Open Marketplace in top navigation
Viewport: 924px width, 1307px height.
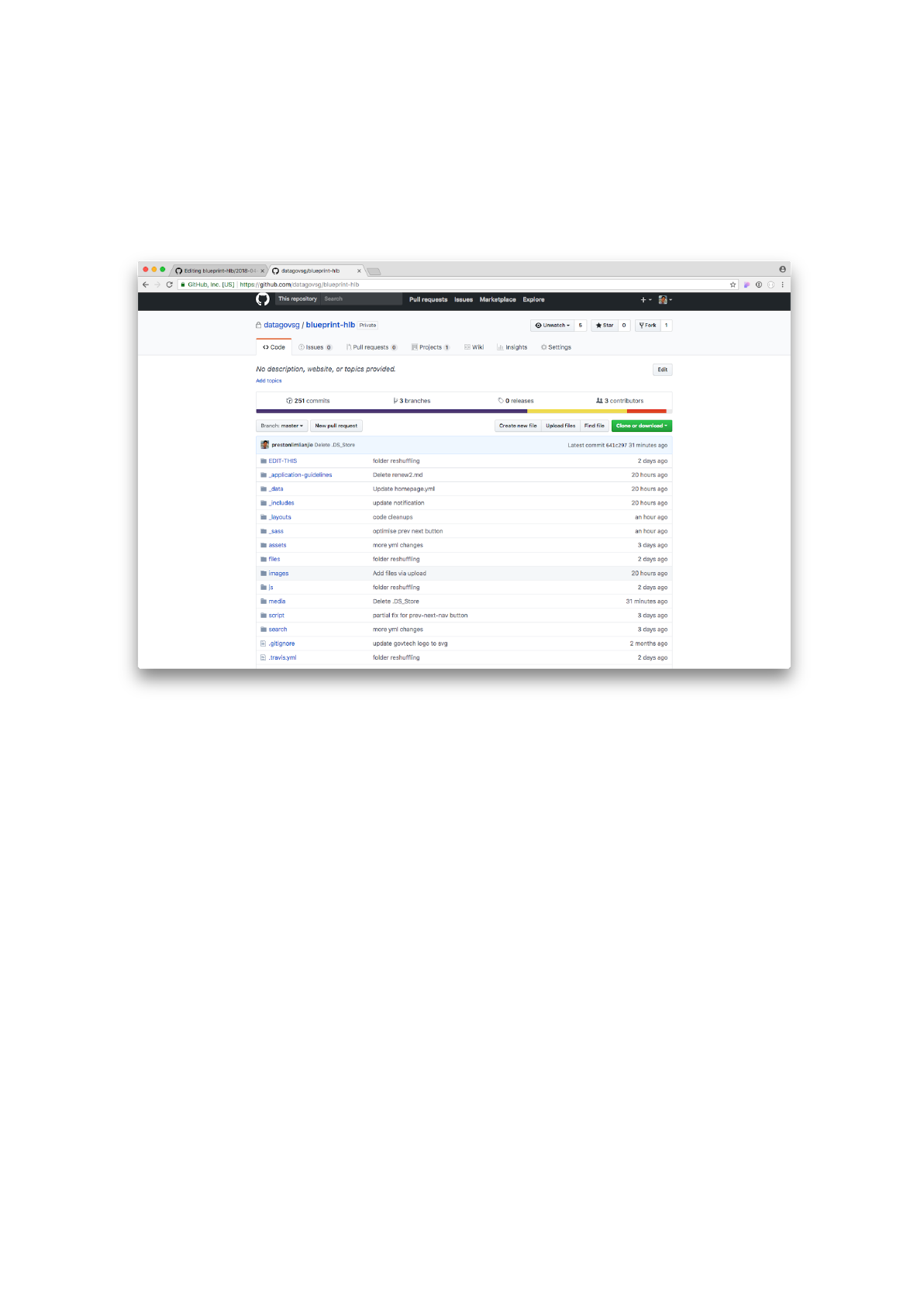tap(498, 299)
